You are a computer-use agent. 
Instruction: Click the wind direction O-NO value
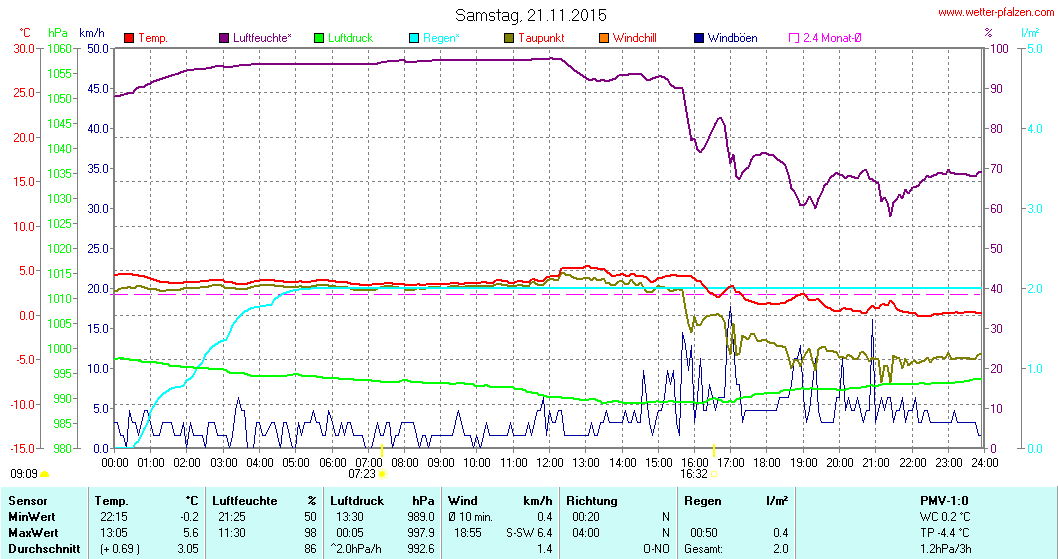tap(657, 549)
